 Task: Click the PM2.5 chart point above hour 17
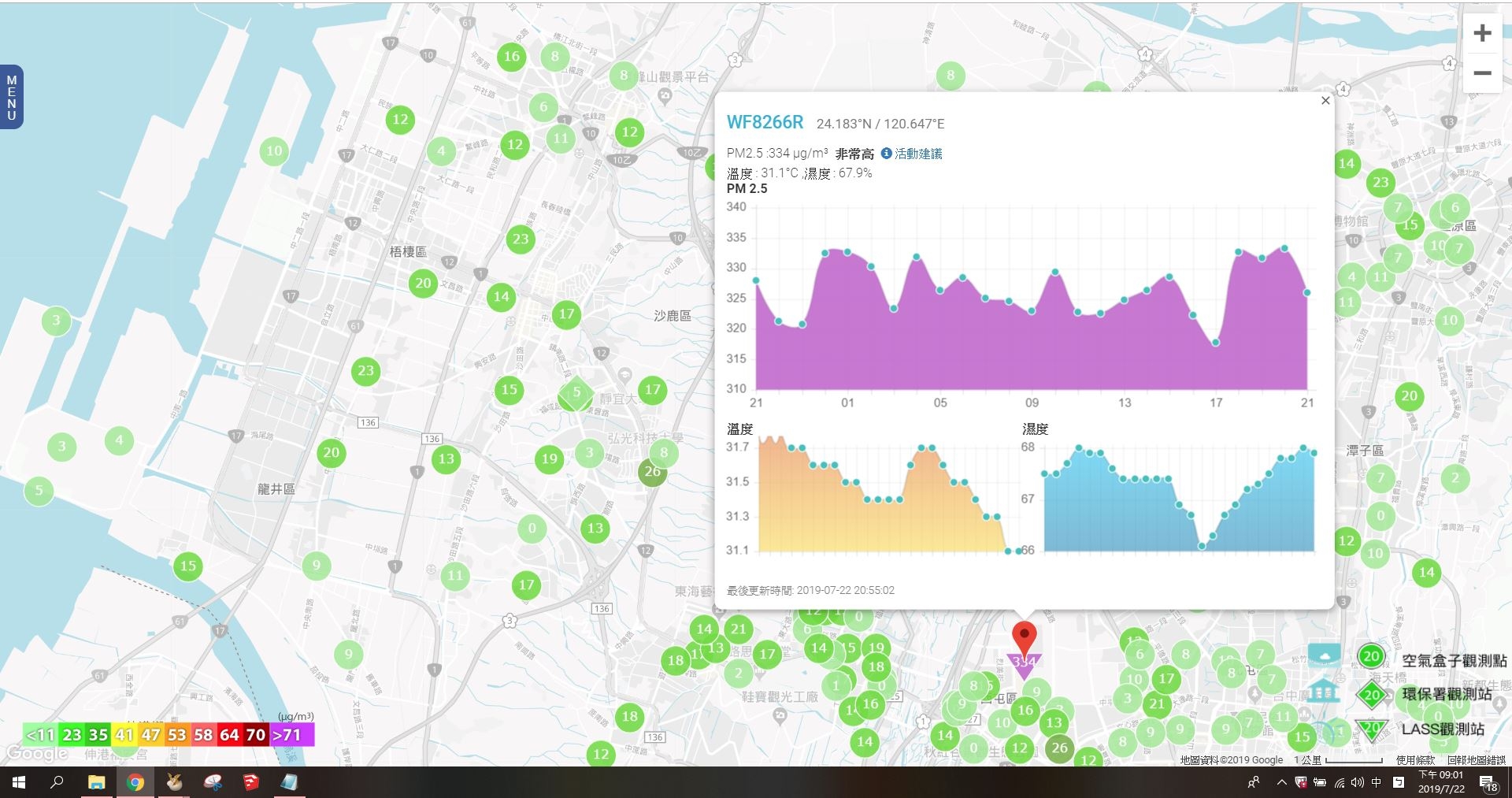click(1216, 343)
